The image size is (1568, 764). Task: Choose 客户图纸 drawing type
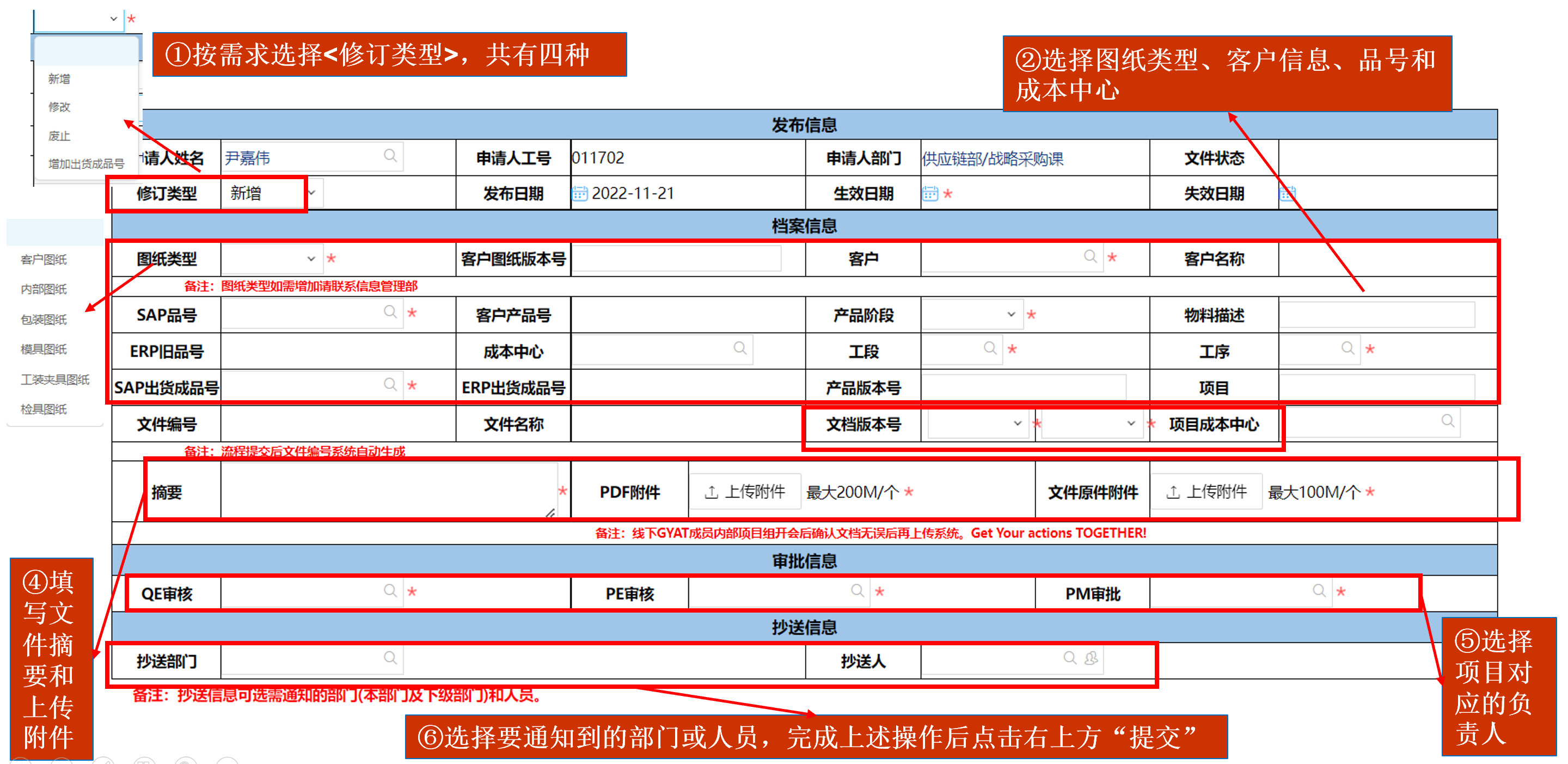coord(44,260)
